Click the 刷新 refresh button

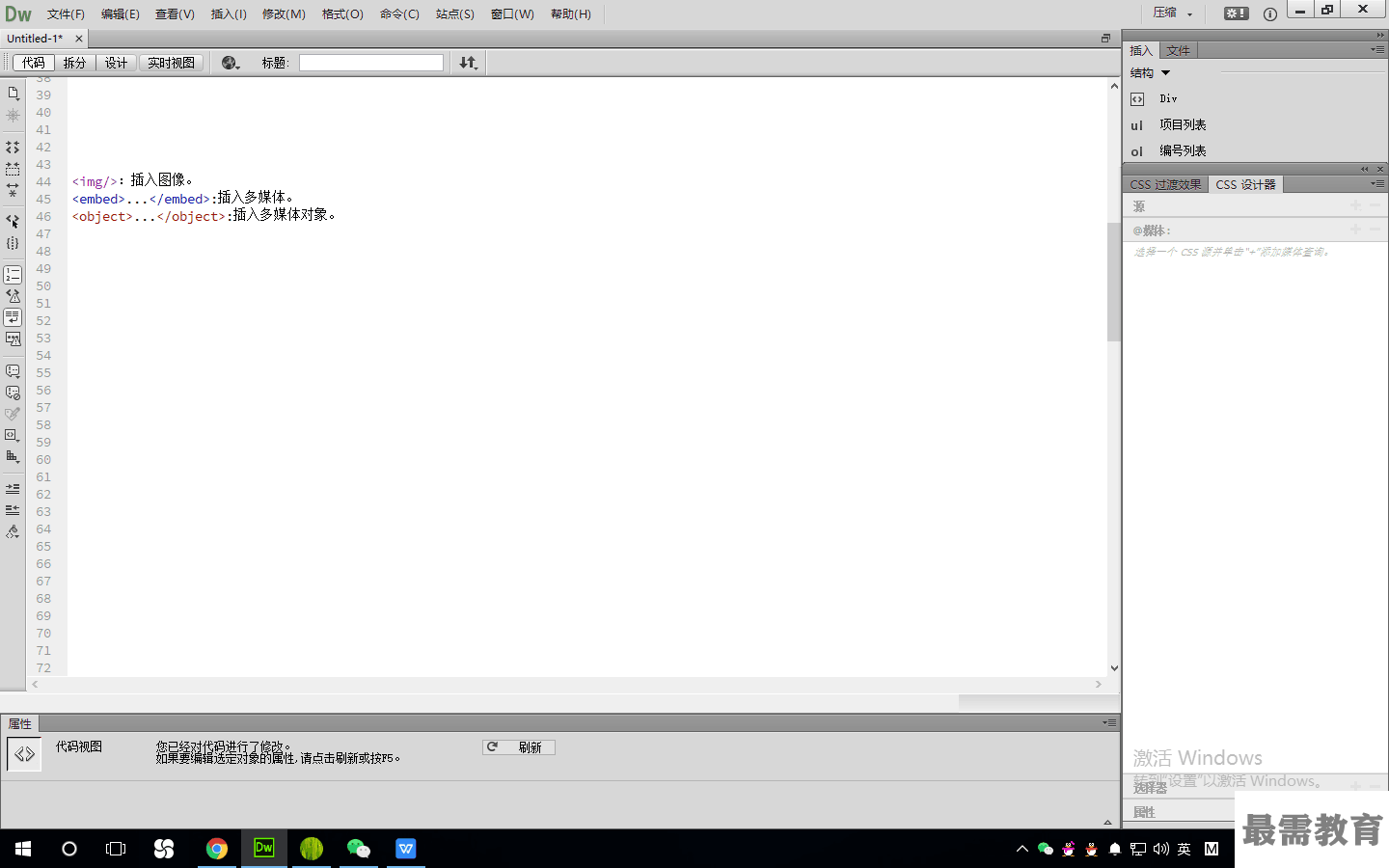519,747
